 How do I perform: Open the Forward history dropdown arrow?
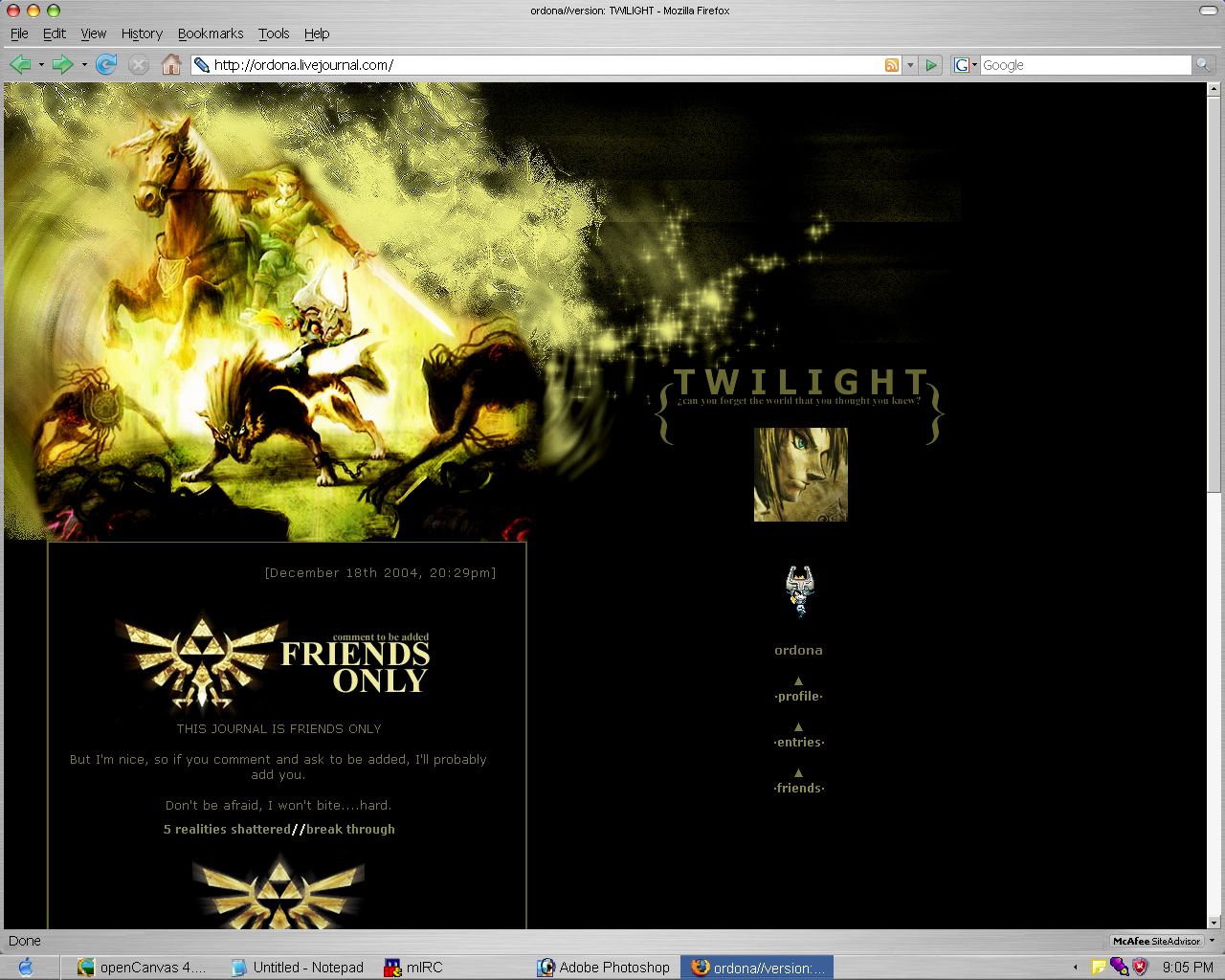coord(84,65)
